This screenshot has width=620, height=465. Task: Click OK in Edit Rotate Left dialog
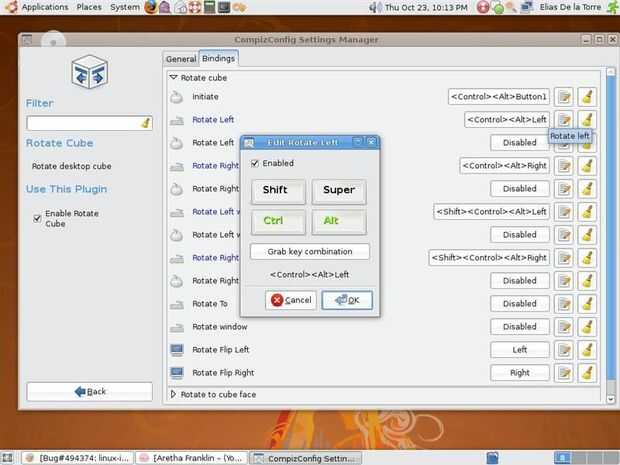347,301
